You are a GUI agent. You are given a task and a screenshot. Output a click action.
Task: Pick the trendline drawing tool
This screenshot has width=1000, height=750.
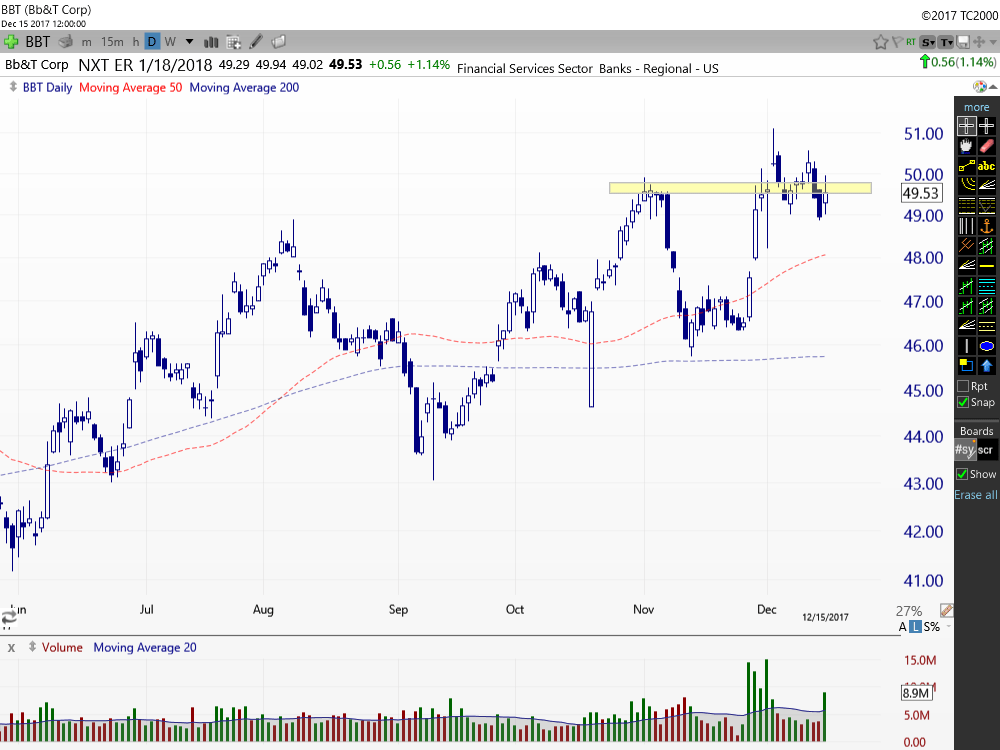click(966, 166)
